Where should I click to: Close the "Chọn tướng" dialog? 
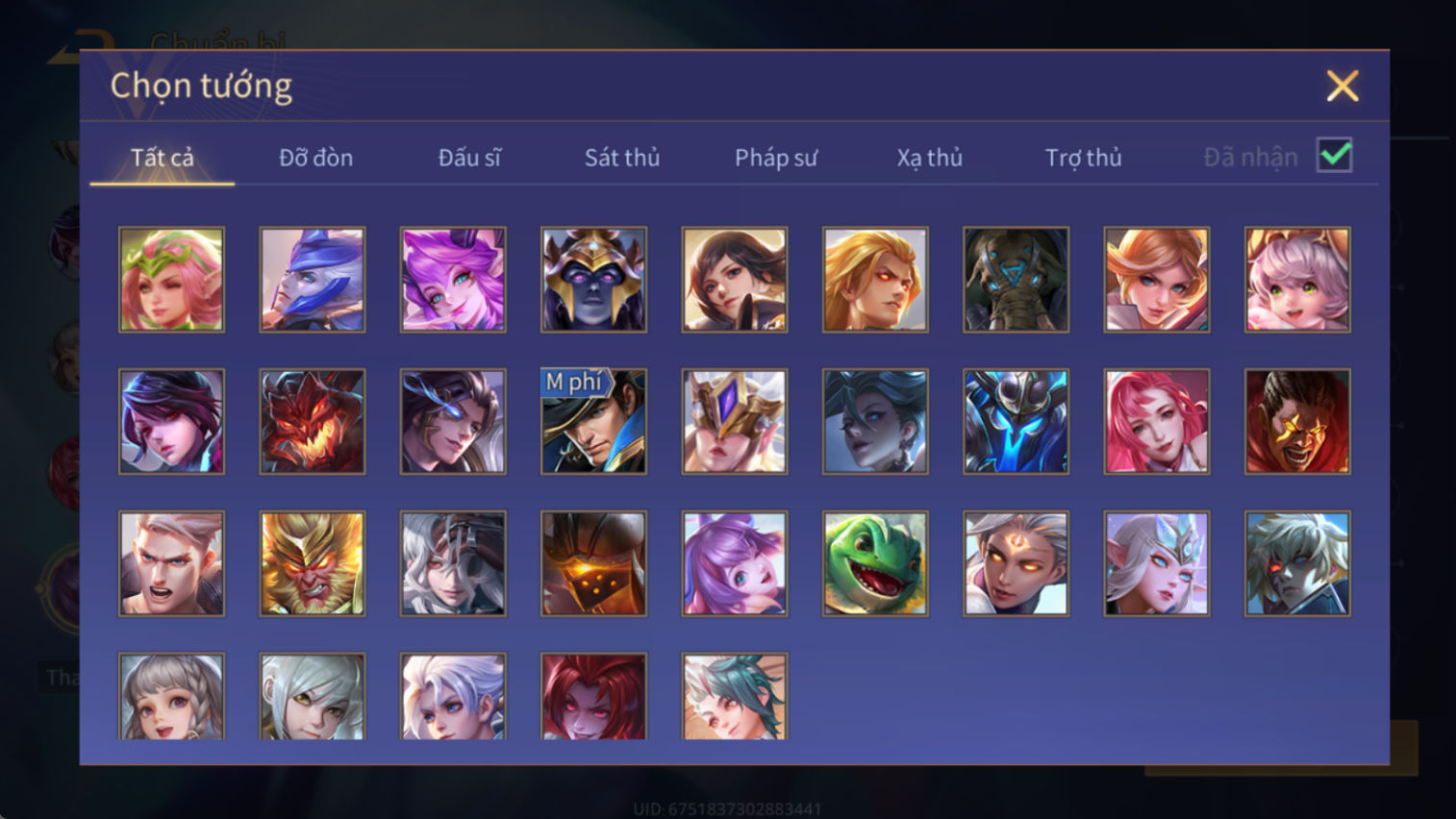pyautogui.click(x=1343, y=87)
